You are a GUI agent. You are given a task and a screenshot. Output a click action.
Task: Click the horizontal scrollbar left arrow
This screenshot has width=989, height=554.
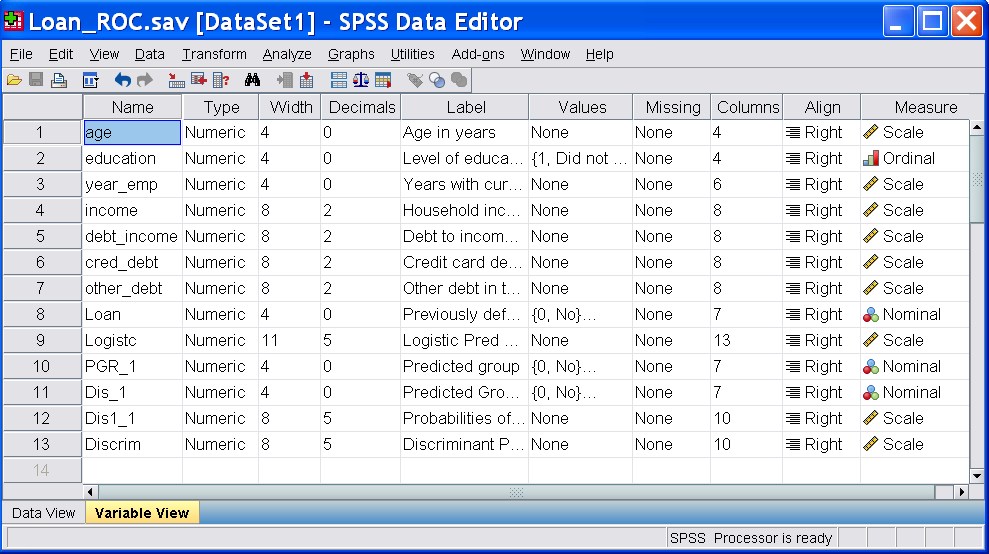pyautogui.click(x=90, y=492)
